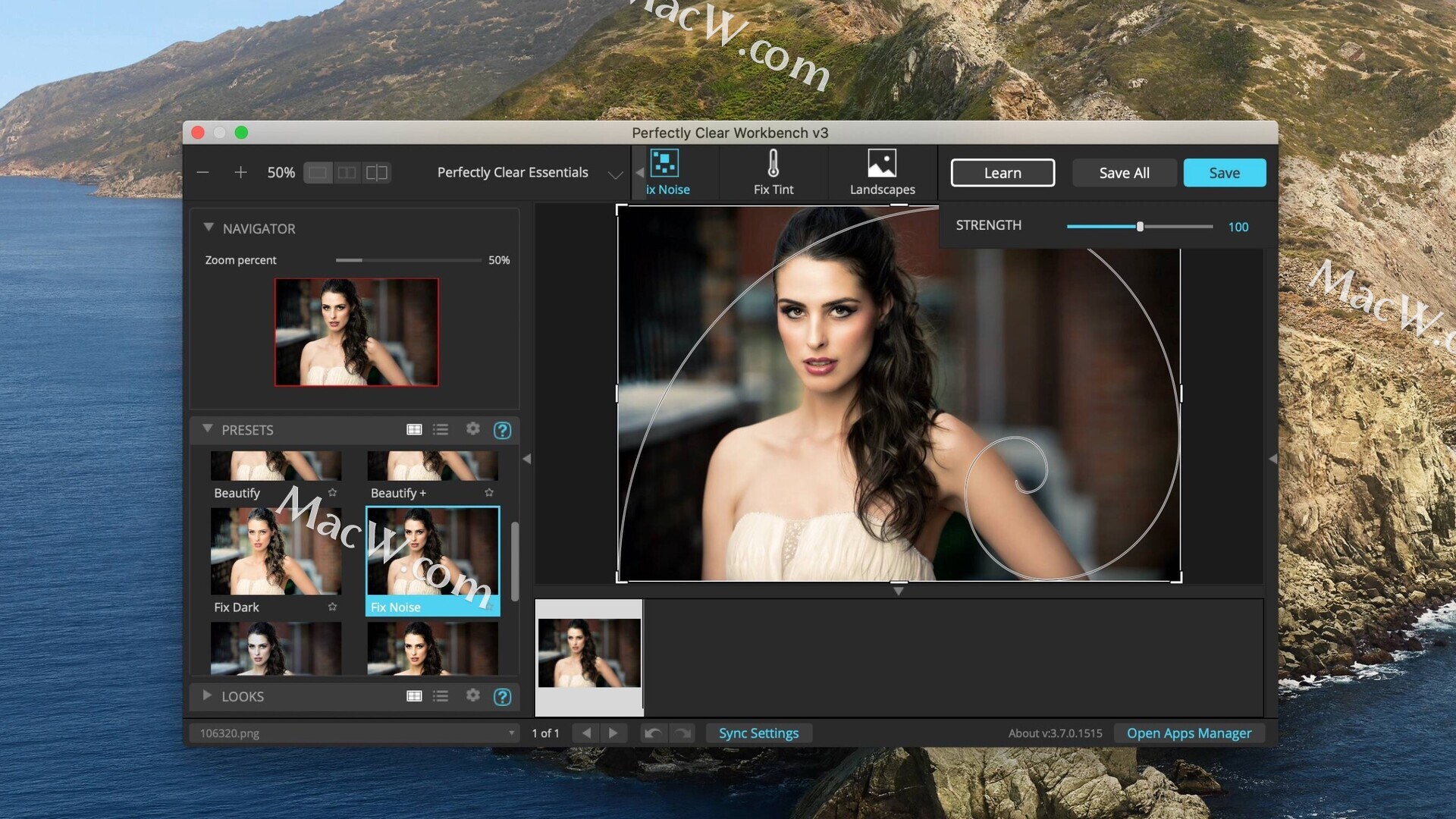Viewport: 1456px width, 819px height.
Task: Click the redo arrow button
Action: (x=682, y=733)
